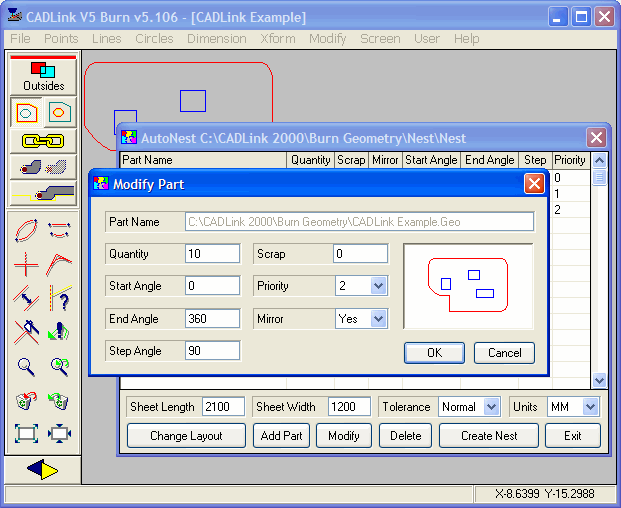Click the Start Angle column header

coord(431,160)
